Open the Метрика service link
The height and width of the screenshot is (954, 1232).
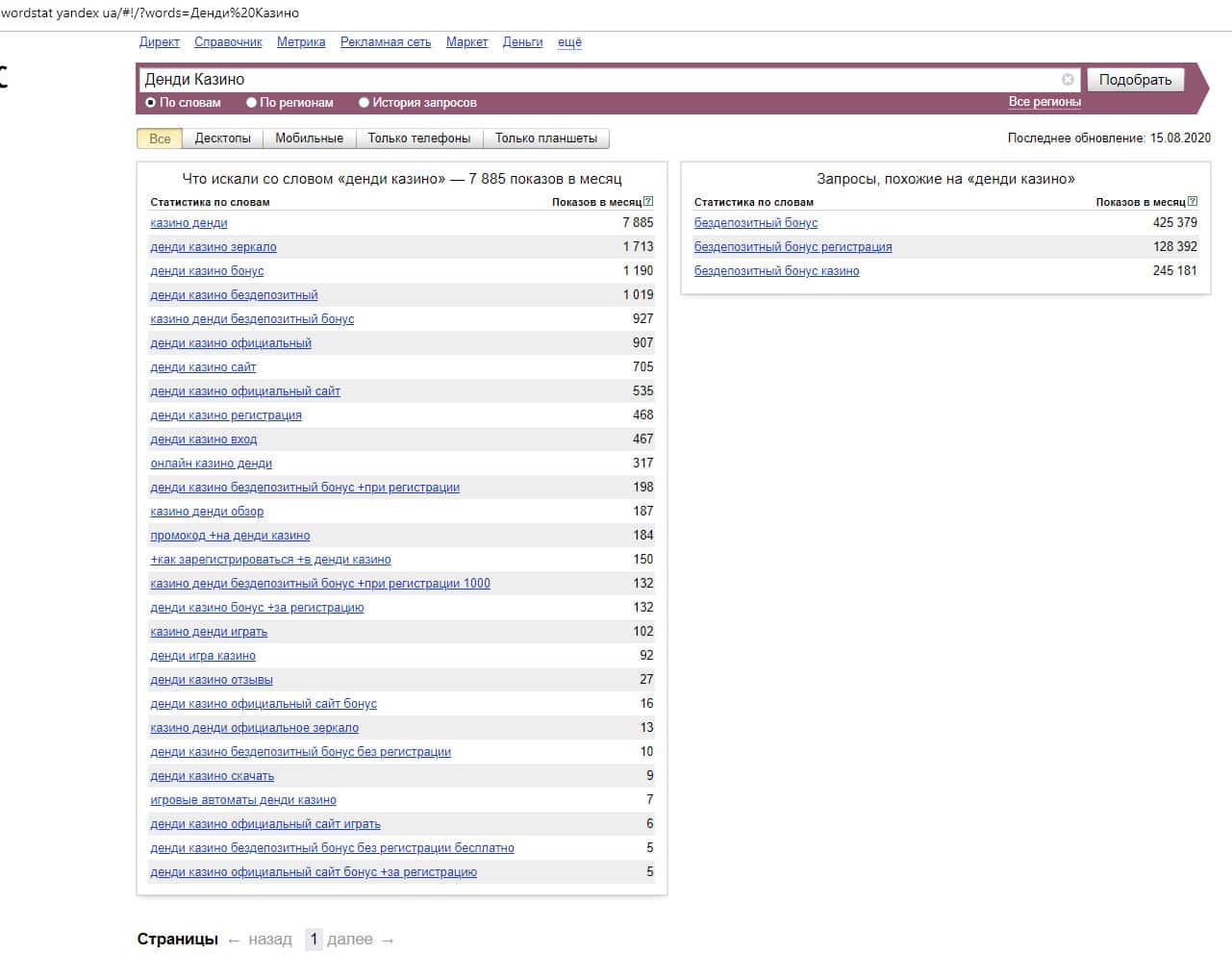[301, 42]
